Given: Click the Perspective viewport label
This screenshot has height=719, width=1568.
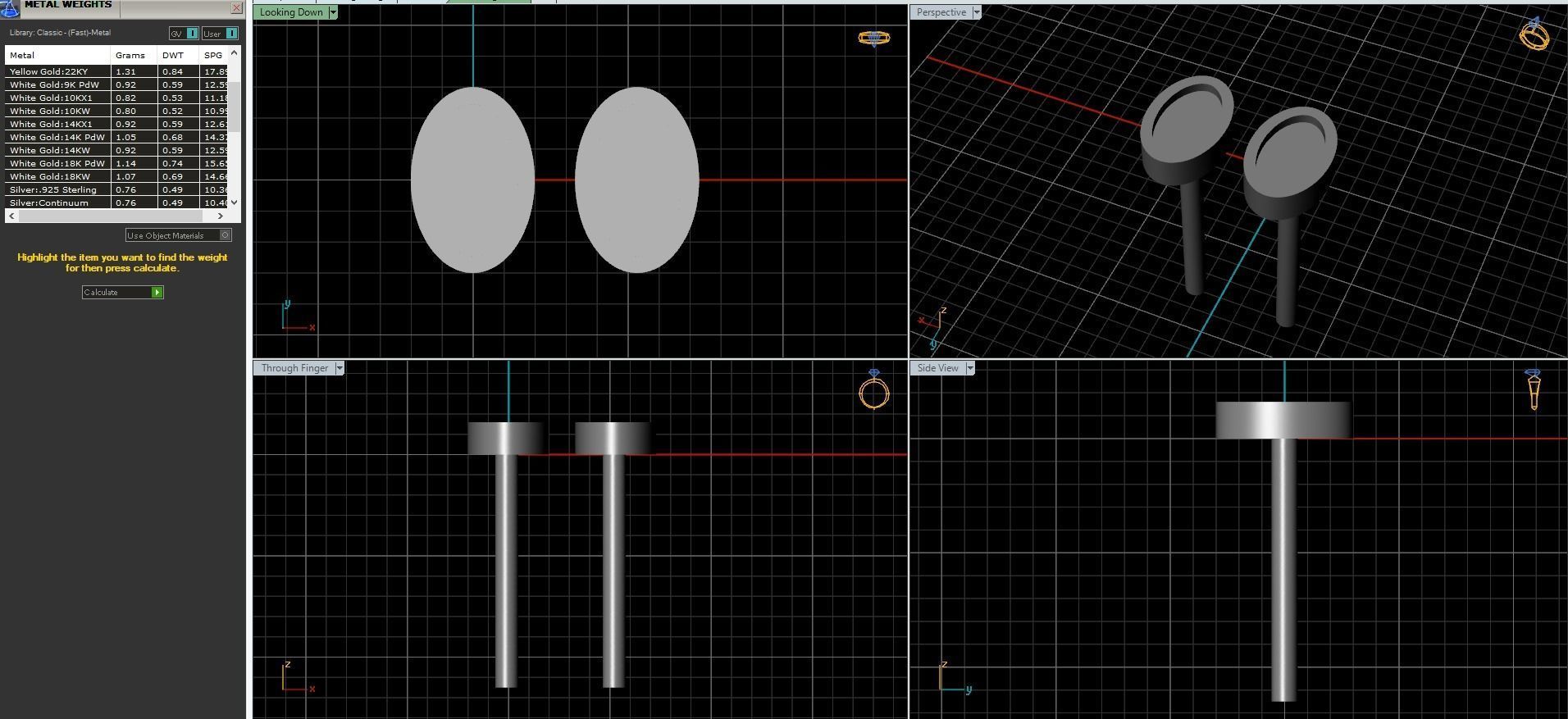Looking at the screenshot, I should pos(941,12).
